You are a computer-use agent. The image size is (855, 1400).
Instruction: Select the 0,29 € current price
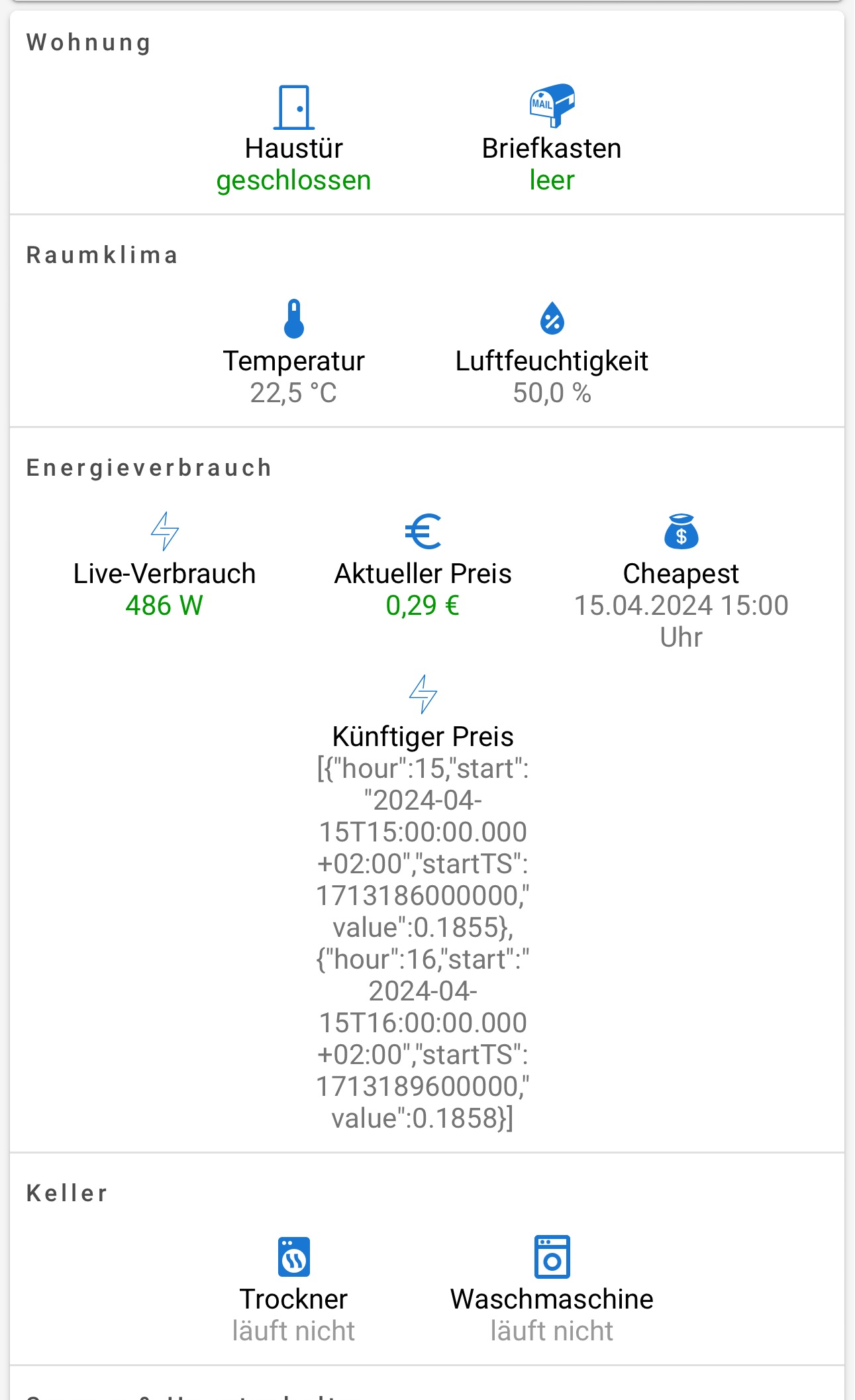[x=423, y=606]
